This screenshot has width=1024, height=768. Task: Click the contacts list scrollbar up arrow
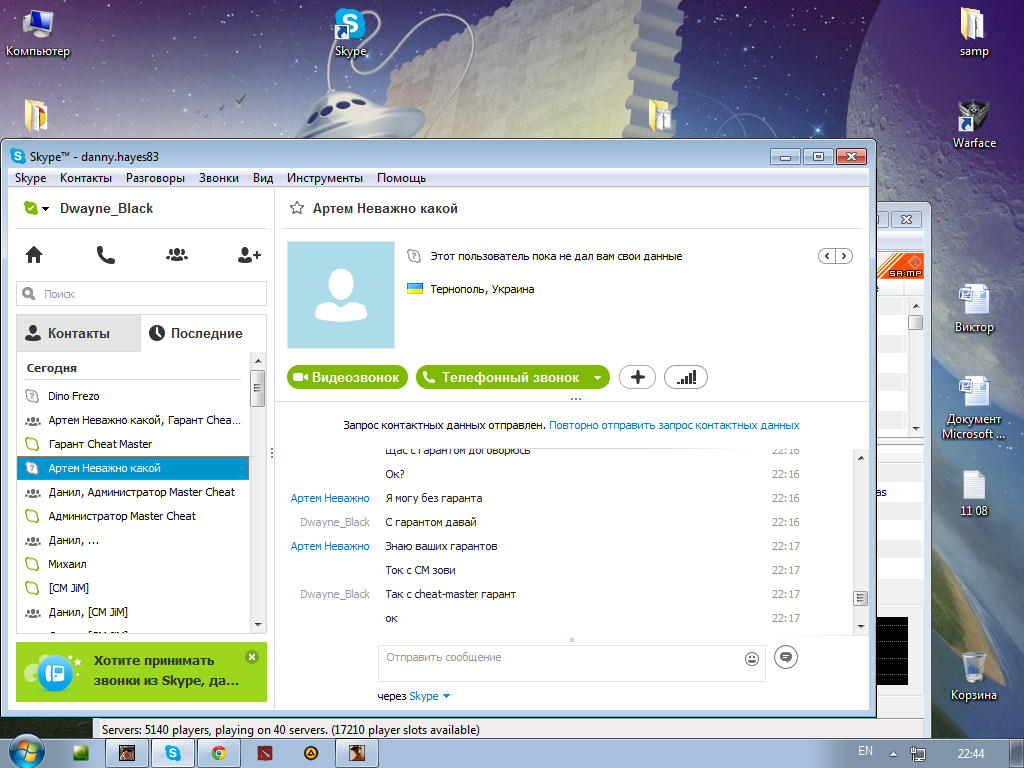click(258, 361)
